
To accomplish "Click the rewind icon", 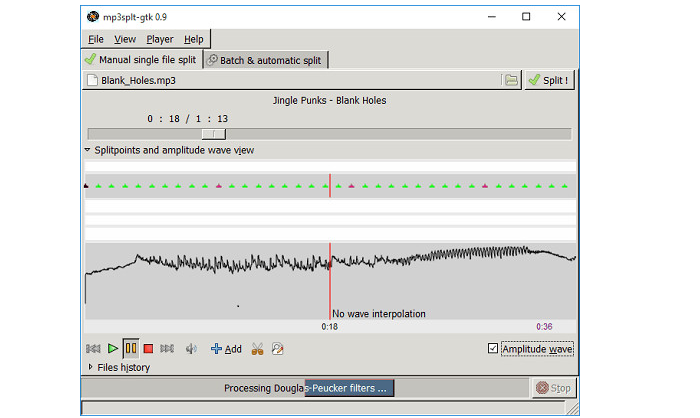I will click(93, 349).
